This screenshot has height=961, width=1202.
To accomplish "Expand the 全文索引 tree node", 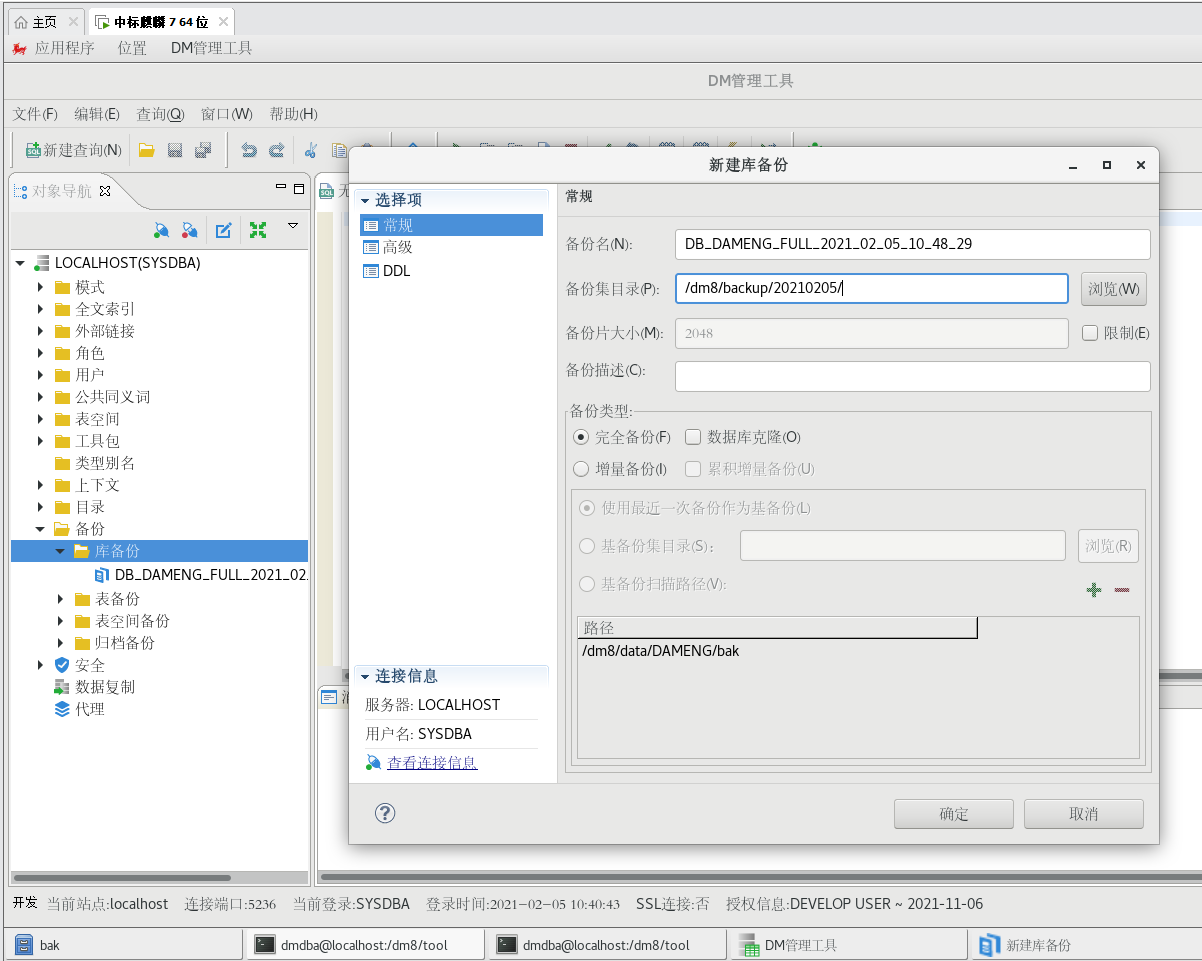I will point(41,309).
